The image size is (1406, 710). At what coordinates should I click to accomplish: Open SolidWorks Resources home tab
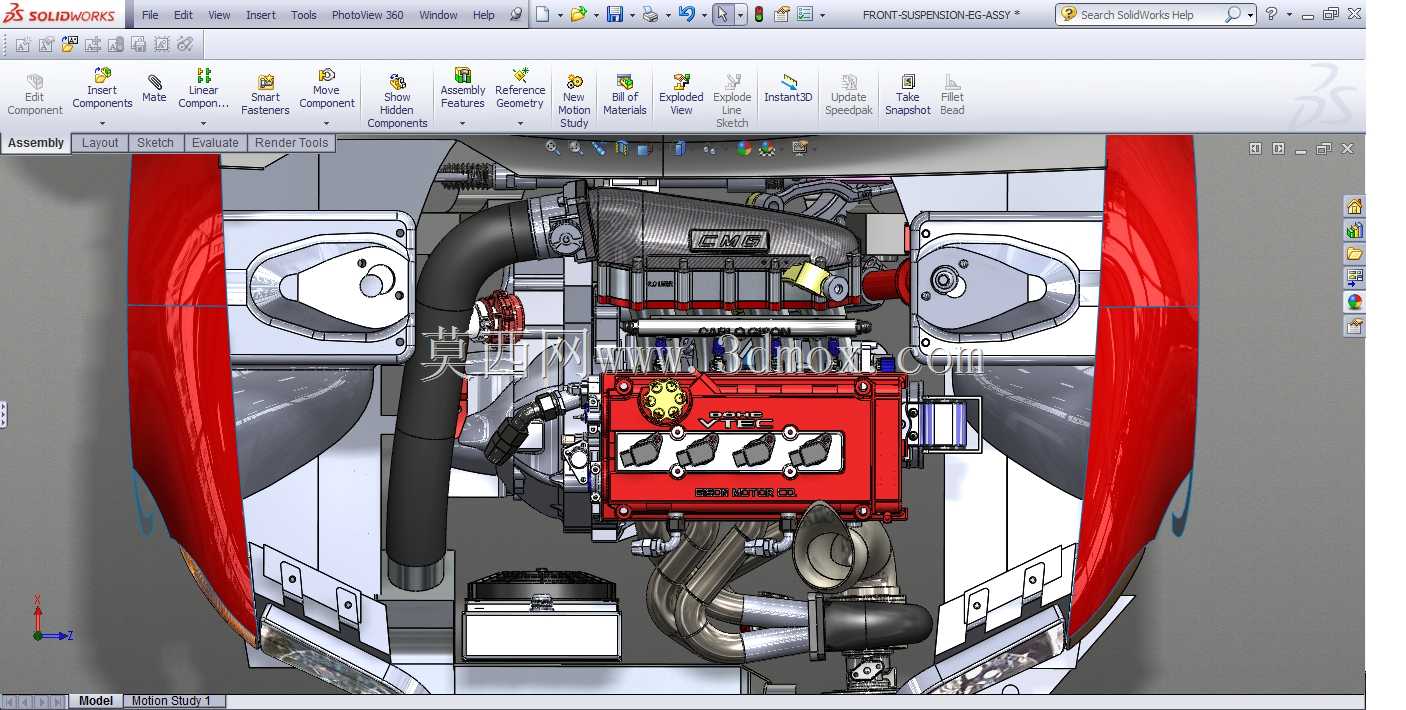tap(1354, 206)
